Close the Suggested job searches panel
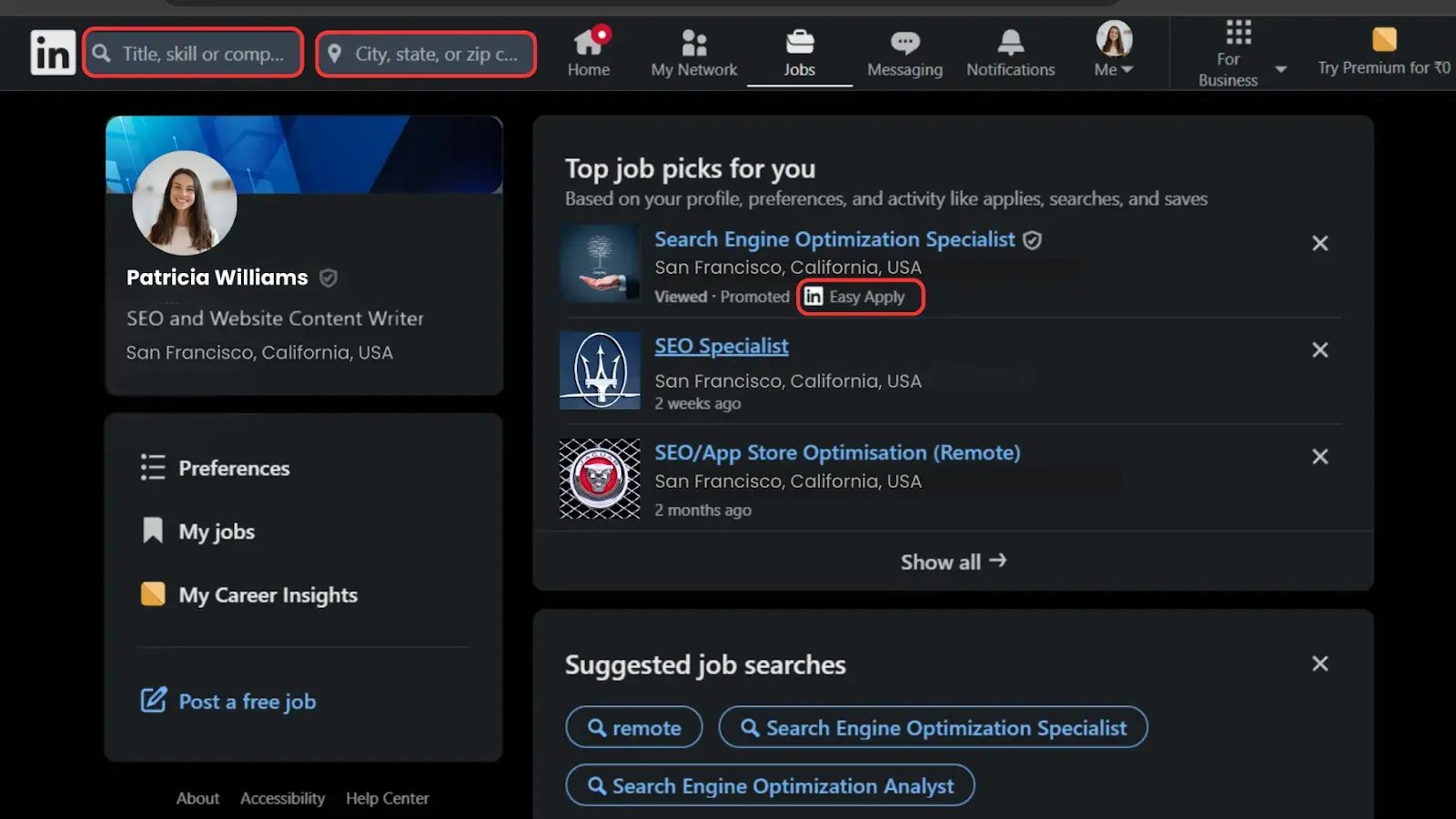This screenshot has height=819, width=1456. click(x=1319, y=663)
